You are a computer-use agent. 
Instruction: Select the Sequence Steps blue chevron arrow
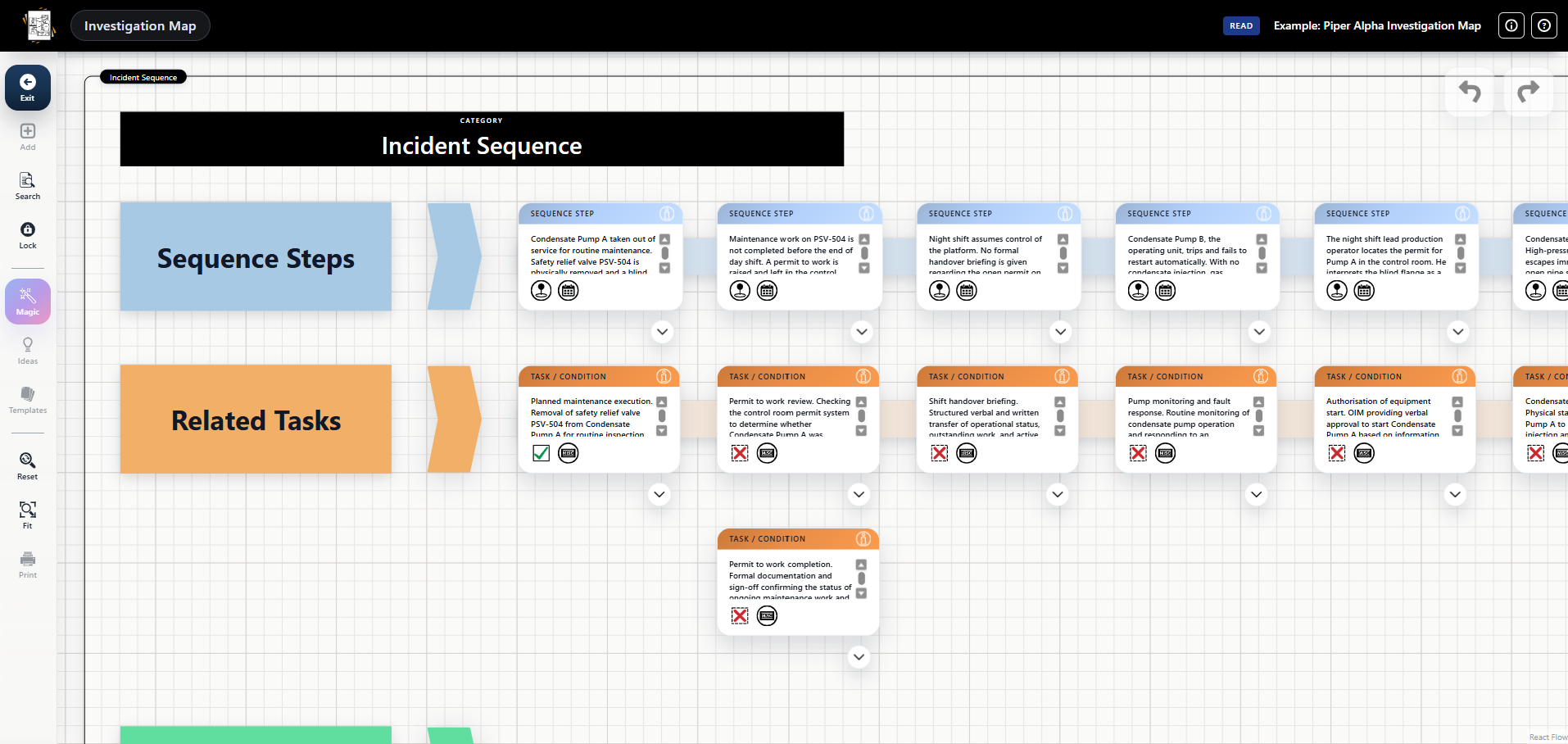click(454, 256)
